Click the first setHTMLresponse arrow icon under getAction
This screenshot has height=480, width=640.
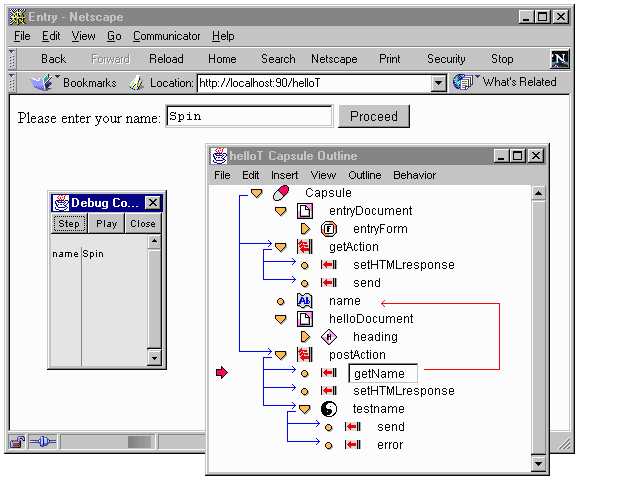(329, 265)
